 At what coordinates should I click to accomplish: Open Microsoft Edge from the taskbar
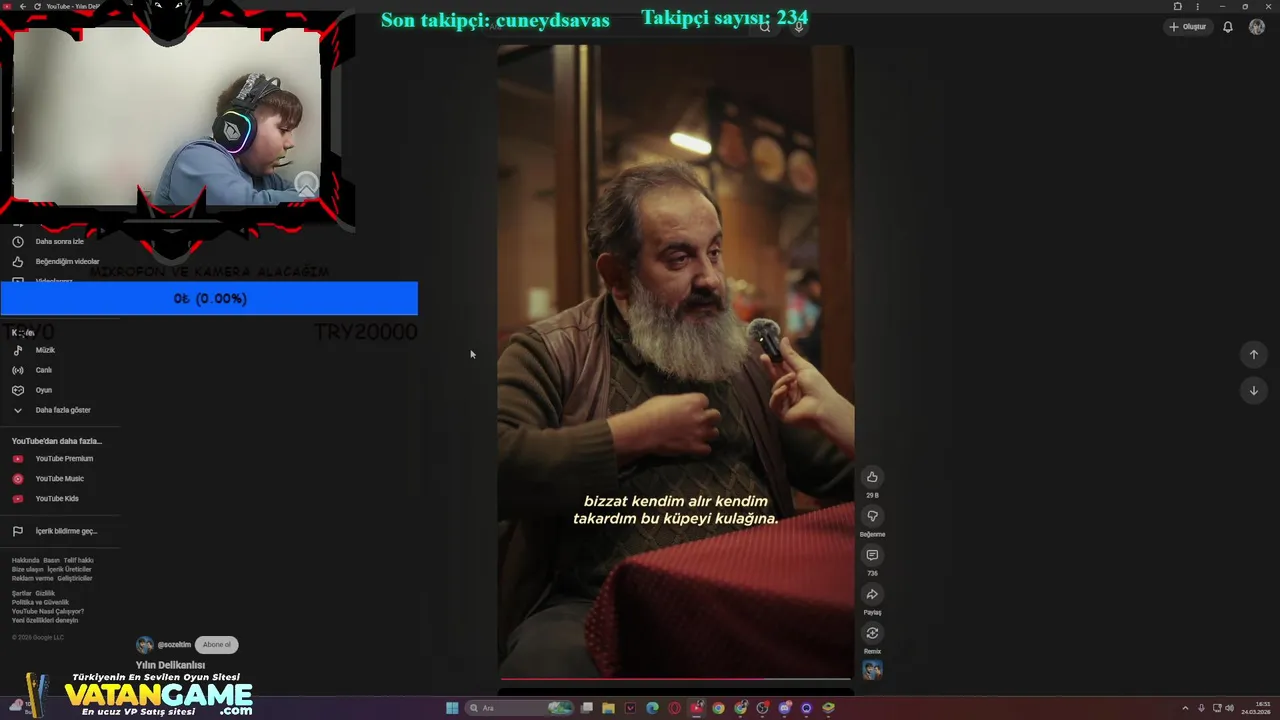(x=652, y=708)
